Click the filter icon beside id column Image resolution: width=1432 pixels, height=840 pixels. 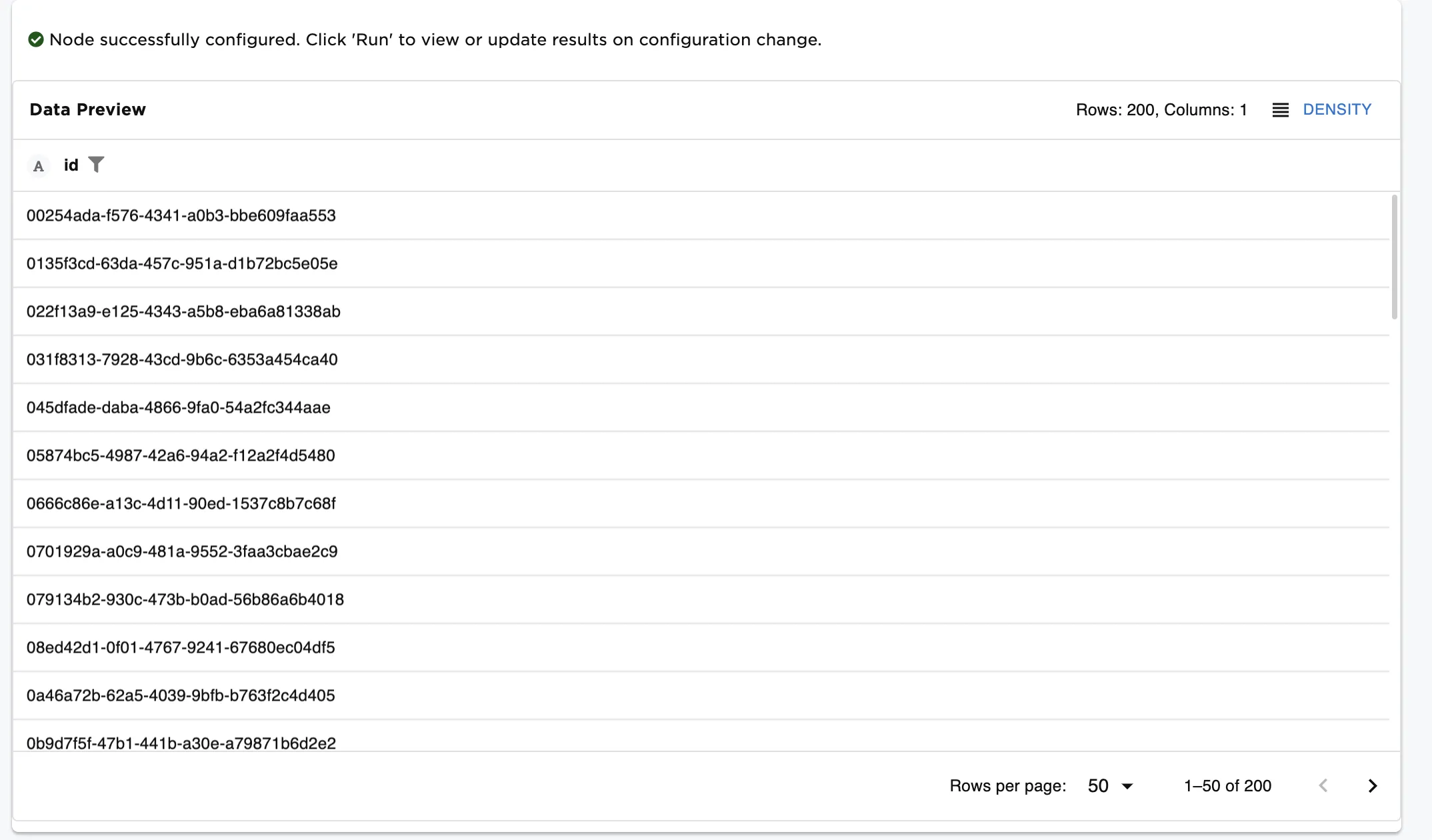coord(97,165)
